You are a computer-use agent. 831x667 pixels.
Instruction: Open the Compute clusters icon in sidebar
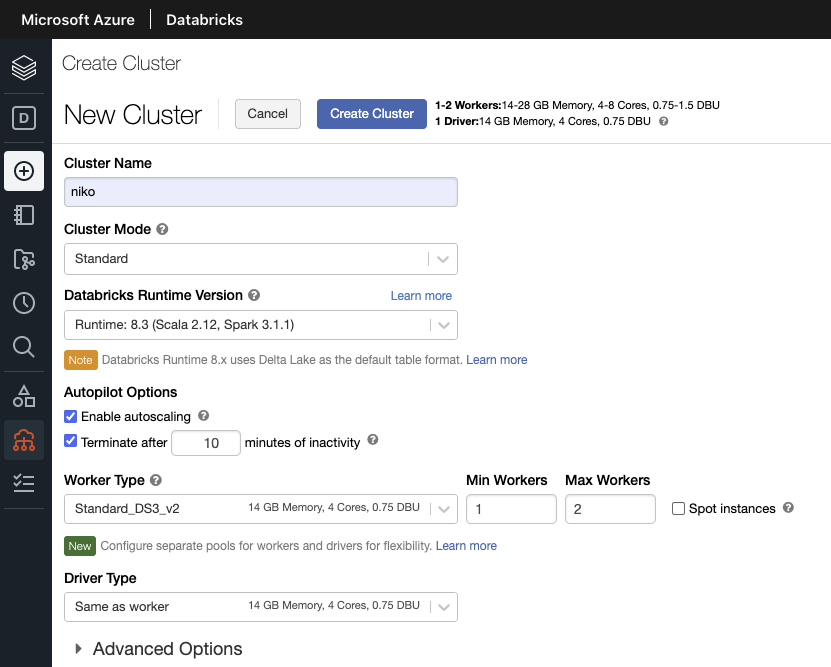point(24,440)
